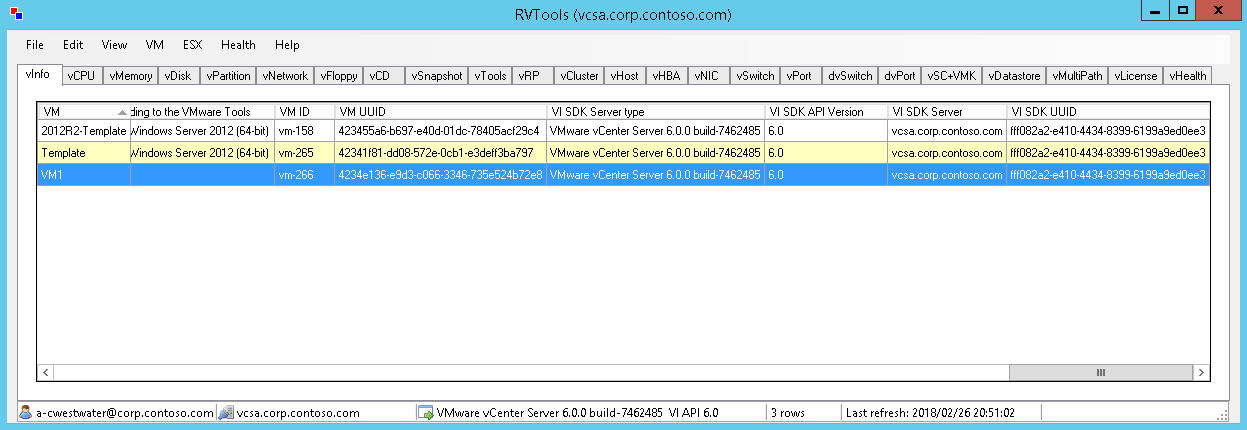Switch to the vMultiPath tab

pyautogui.click(x=1078, y=76)
